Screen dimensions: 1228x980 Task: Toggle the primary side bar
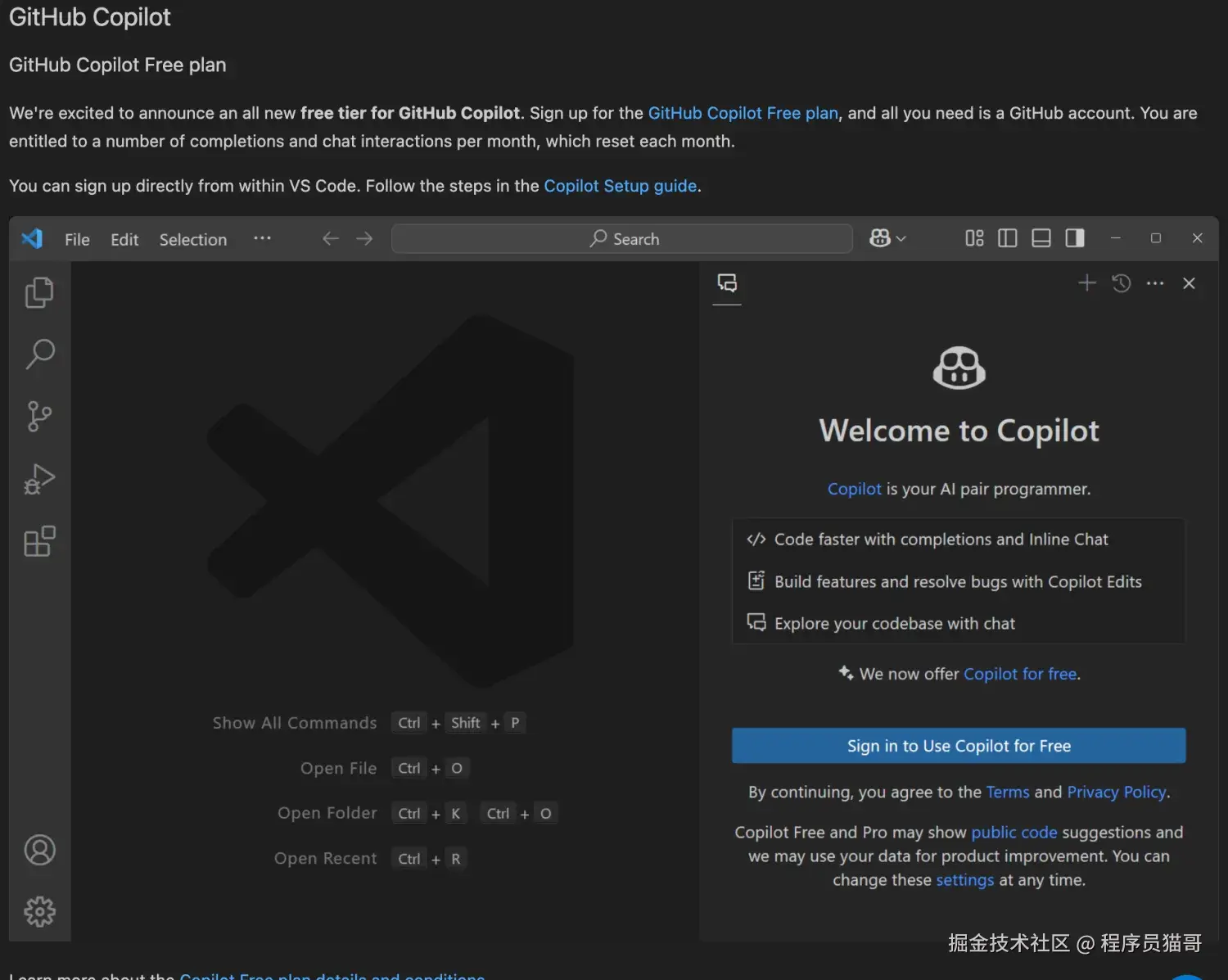(1008, 238)
